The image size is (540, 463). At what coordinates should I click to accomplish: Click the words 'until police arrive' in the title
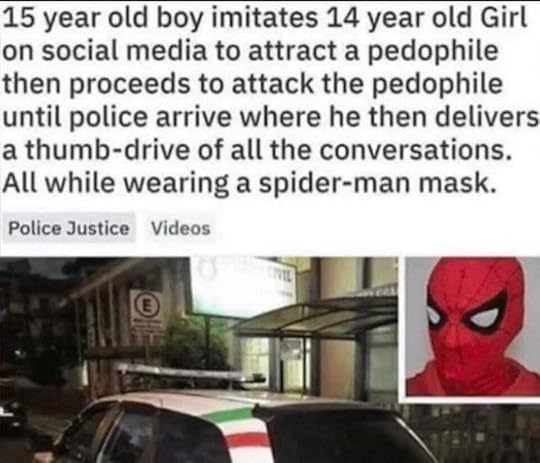coord(117,117)
